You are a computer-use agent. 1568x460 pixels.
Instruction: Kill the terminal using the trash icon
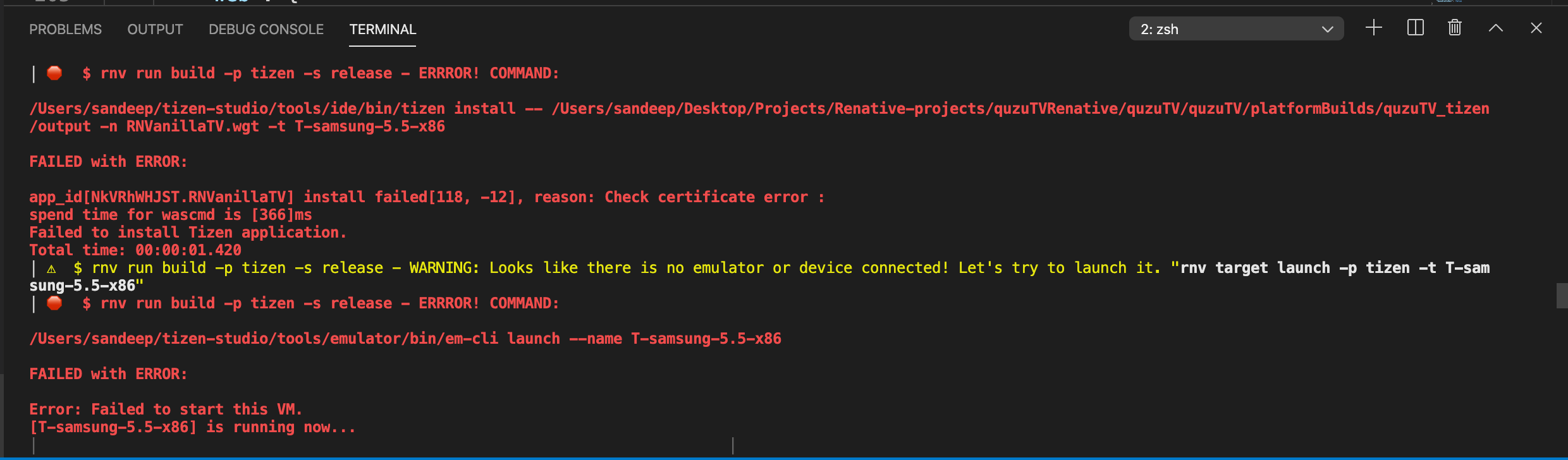tap(1454, 28)
